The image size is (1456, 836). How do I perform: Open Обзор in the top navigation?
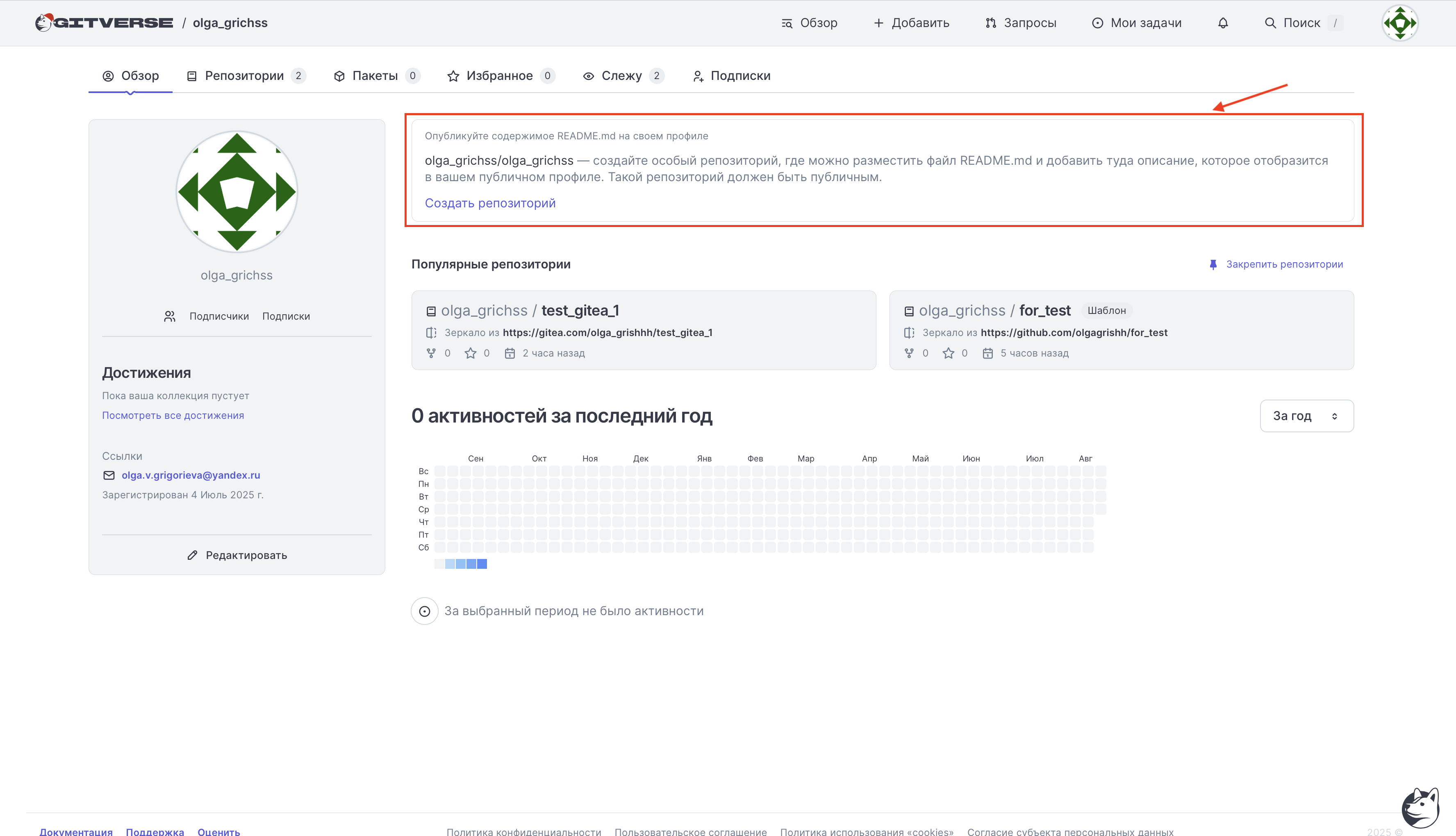coord(810,23)
